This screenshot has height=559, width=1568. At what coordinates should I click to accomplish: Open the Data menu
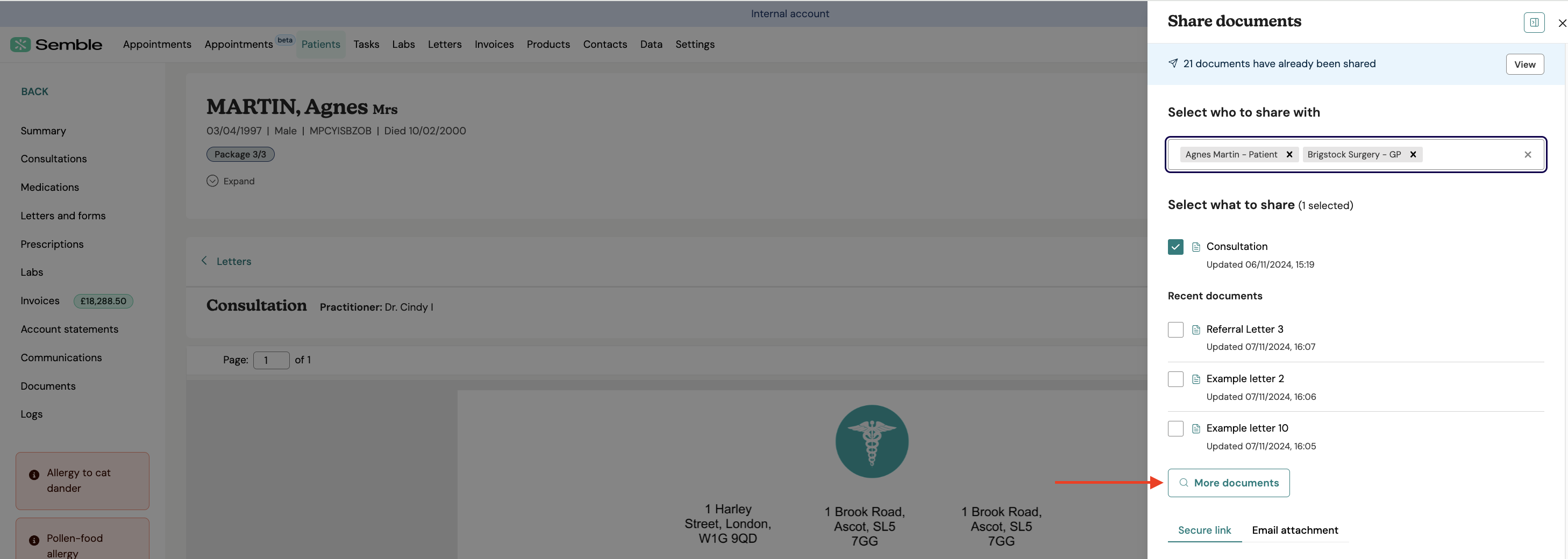pyautogui.click(x=651, y=45)
